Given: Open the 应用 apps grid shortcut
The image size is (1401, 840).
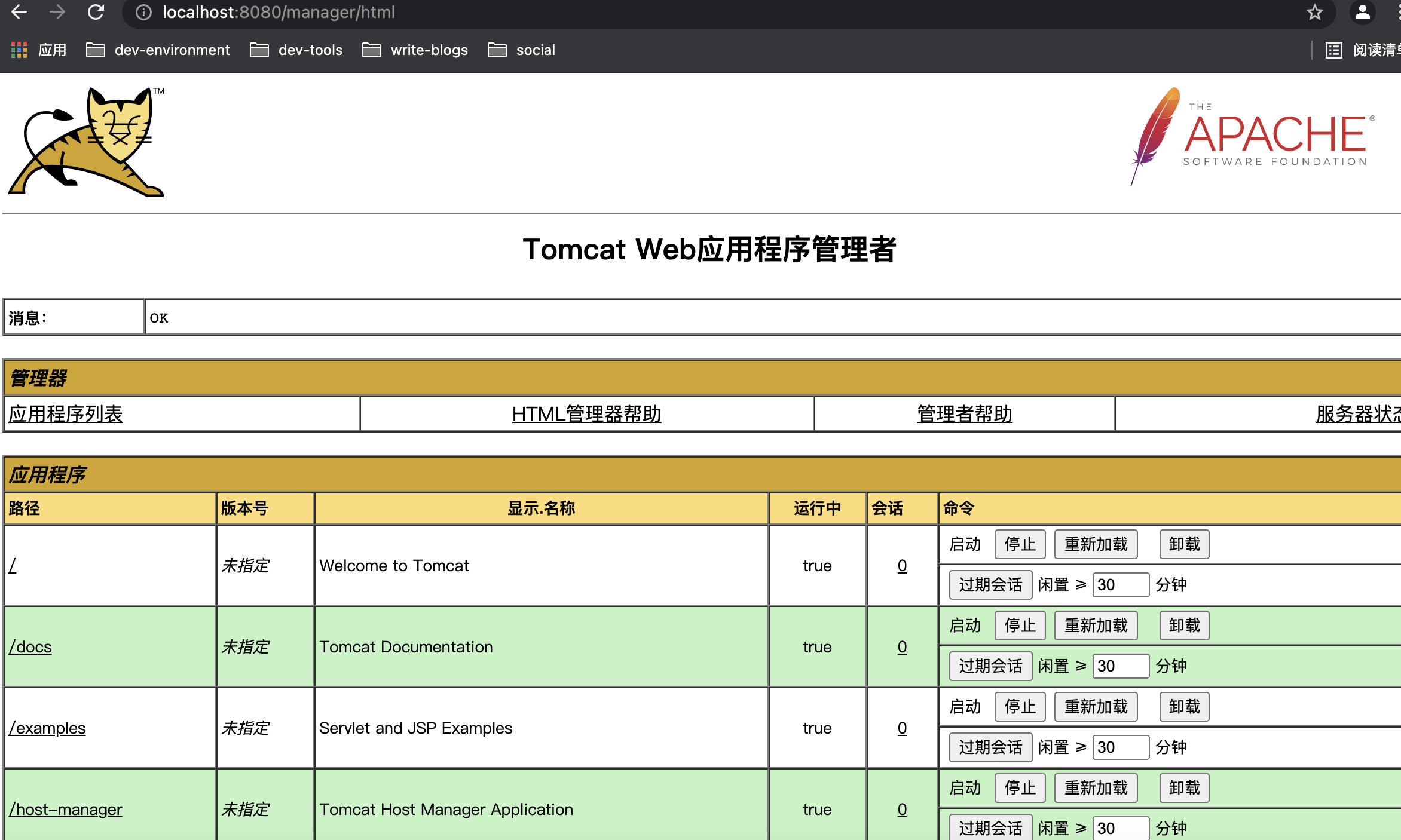Looking at the screenshot, I should 39,50.
